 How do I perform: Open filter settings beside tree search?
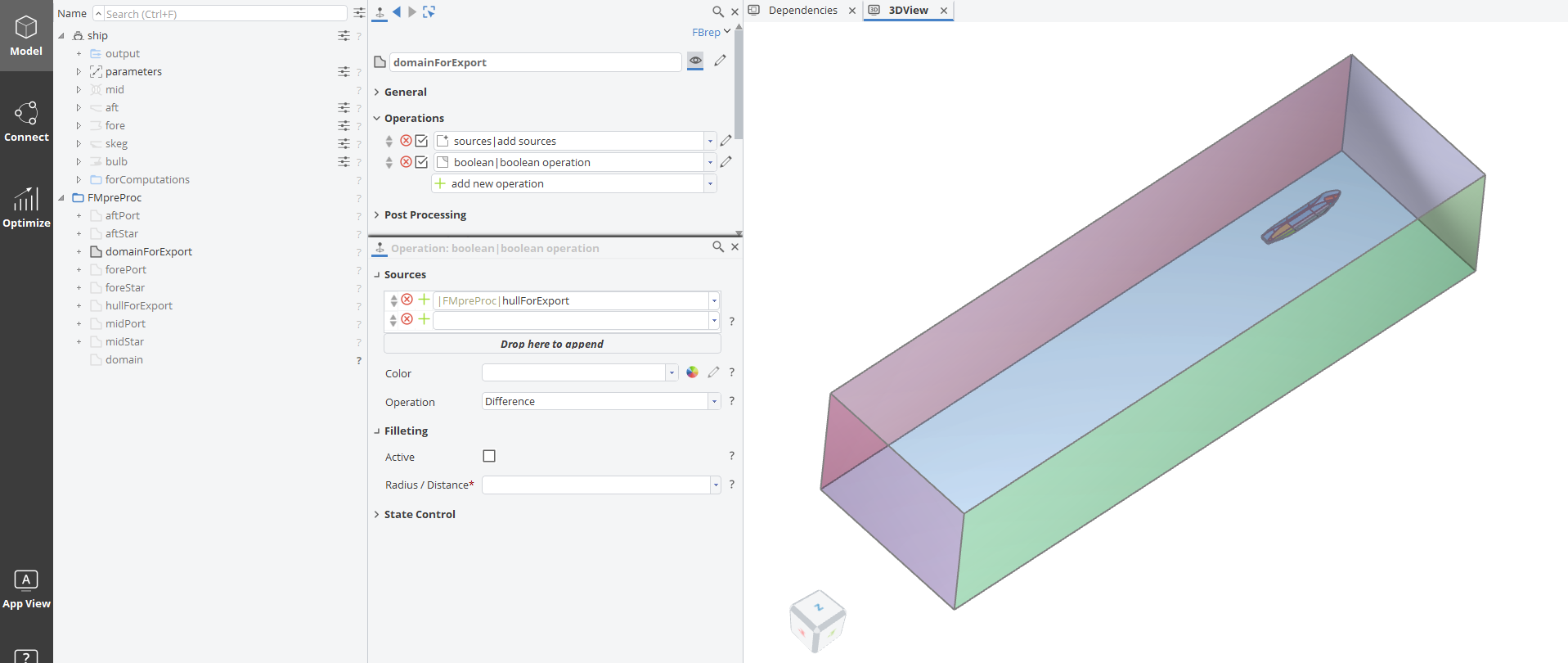point(359,13)
